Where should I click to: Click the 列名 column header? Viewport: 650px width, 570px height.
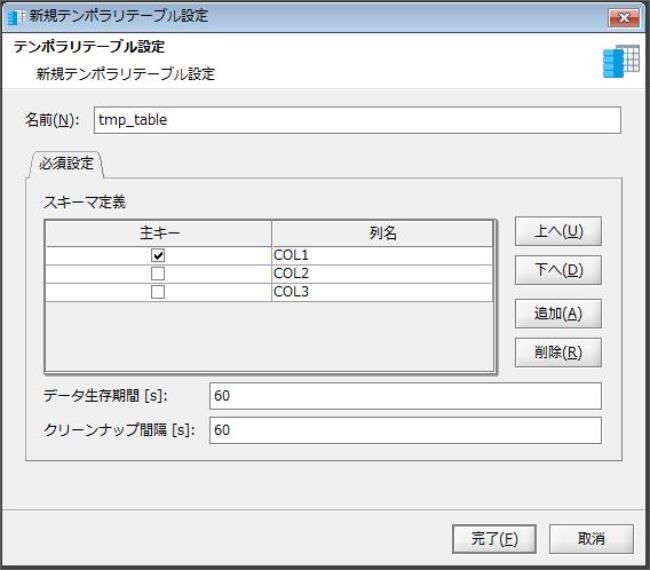pyautogui.click(x=382, y=233)
